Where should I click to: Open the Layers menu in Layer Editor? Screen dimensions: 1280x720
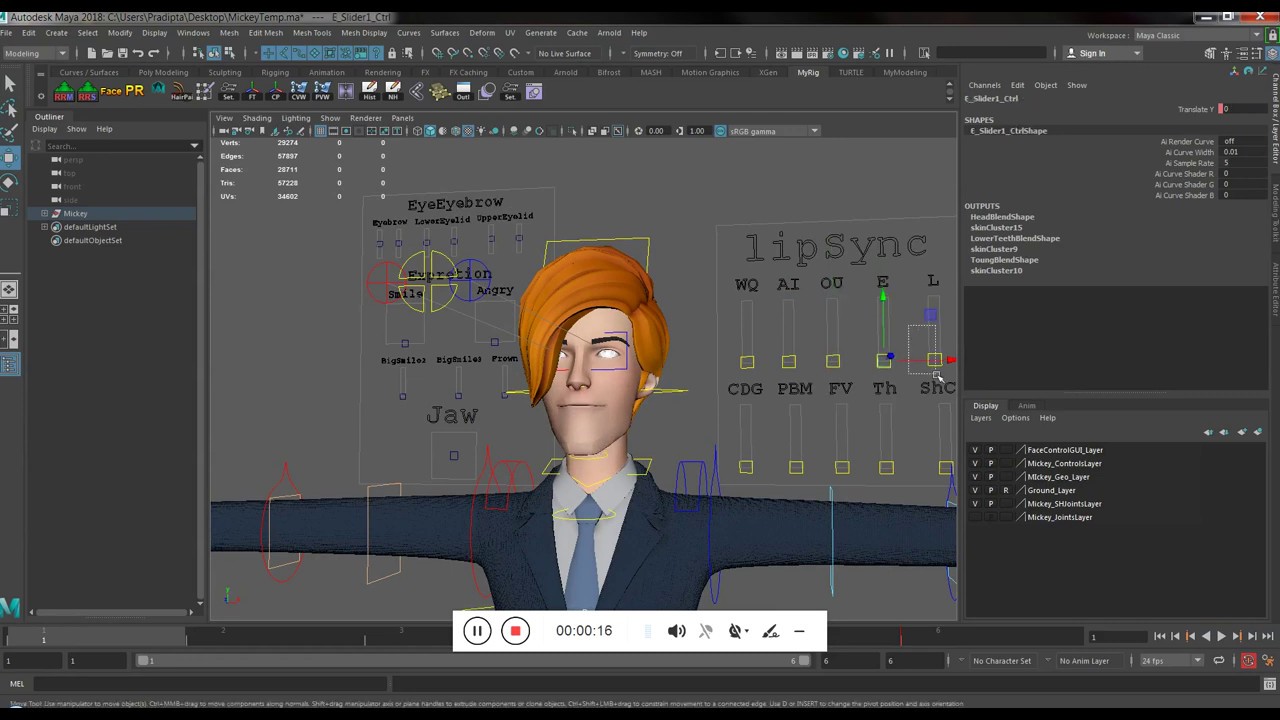coord(981,418)
